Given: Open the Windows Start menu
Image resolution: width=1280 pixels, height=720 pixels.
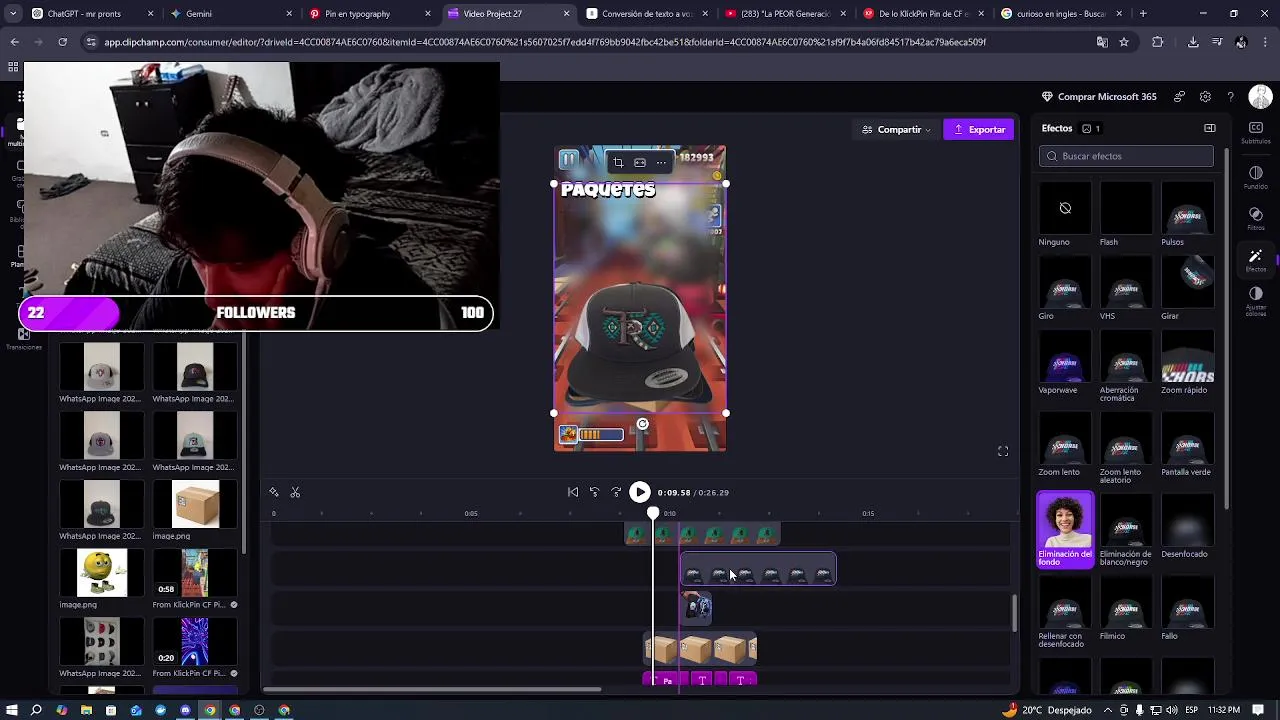Looking at the screenshot, I should pyautogui.click(x=12, y=710).
